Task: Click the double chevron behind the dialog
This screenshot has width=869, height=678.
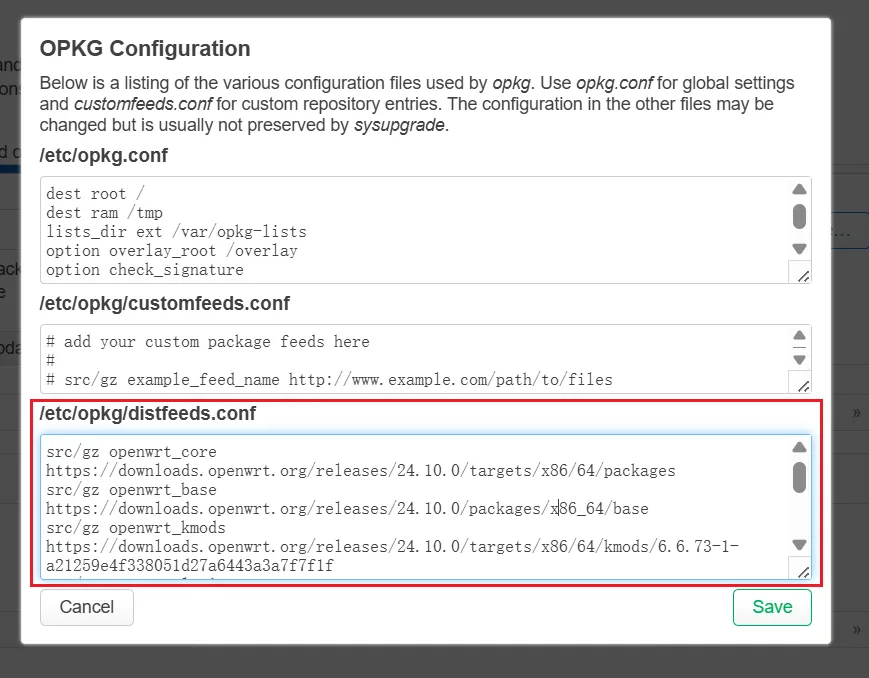Action: (x=857, y=412)
